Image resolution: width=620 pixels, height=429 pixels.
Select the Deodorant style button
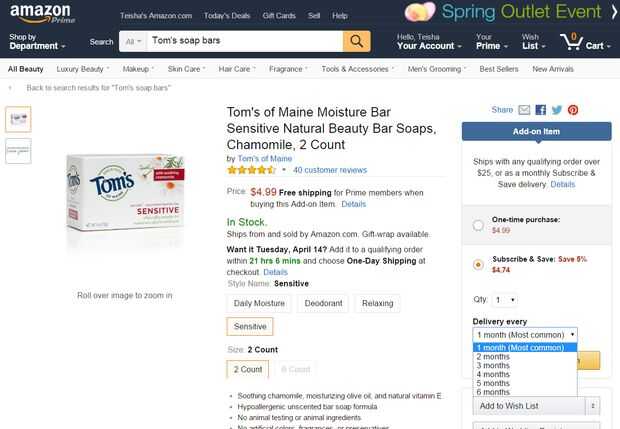[322, 302]
